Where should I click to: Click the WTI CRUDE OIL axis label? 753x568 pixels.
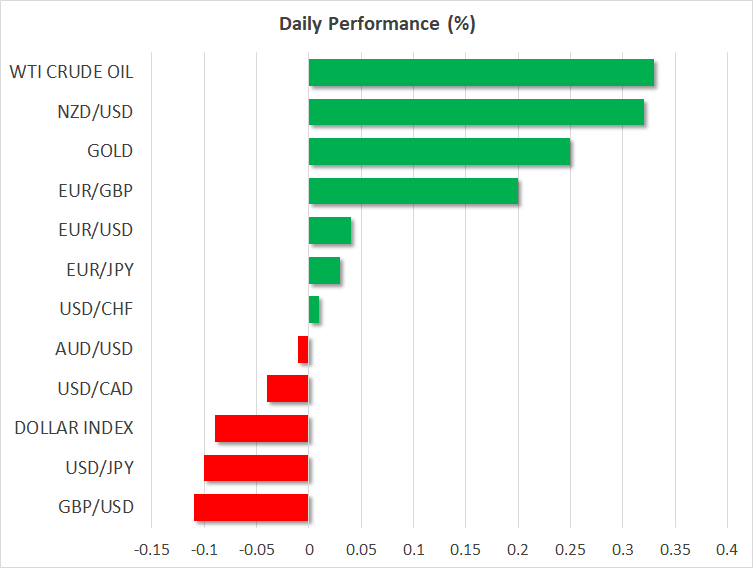coord(71,73)
